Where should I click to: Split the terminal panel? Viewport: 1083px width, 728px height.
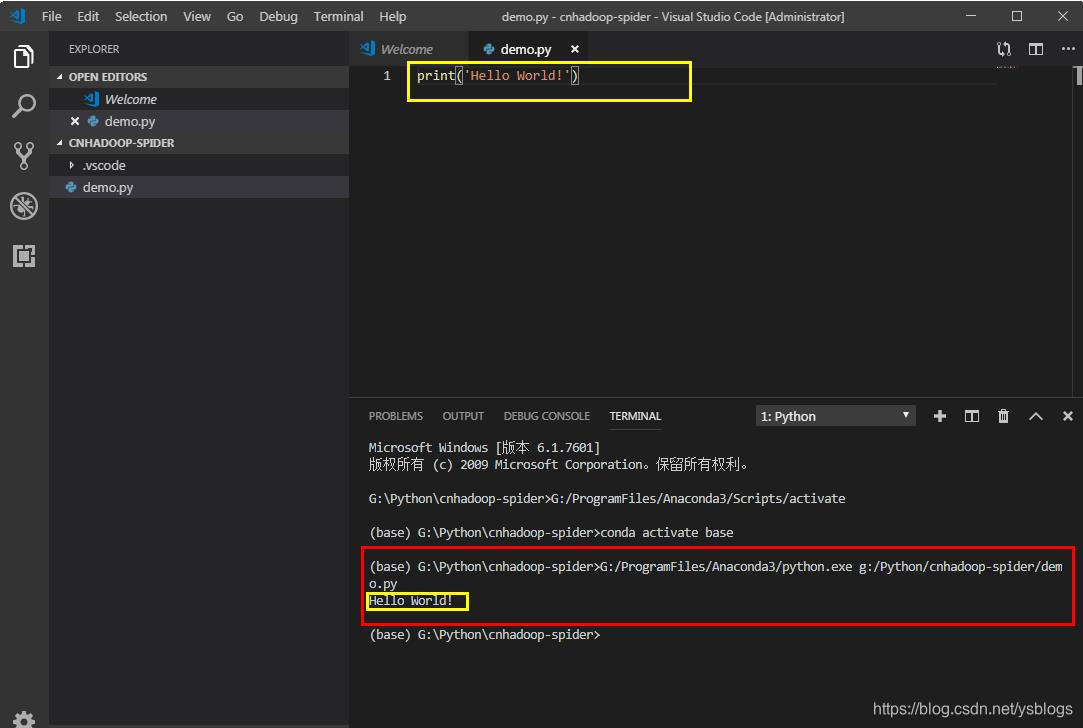(x=971, y=416)
